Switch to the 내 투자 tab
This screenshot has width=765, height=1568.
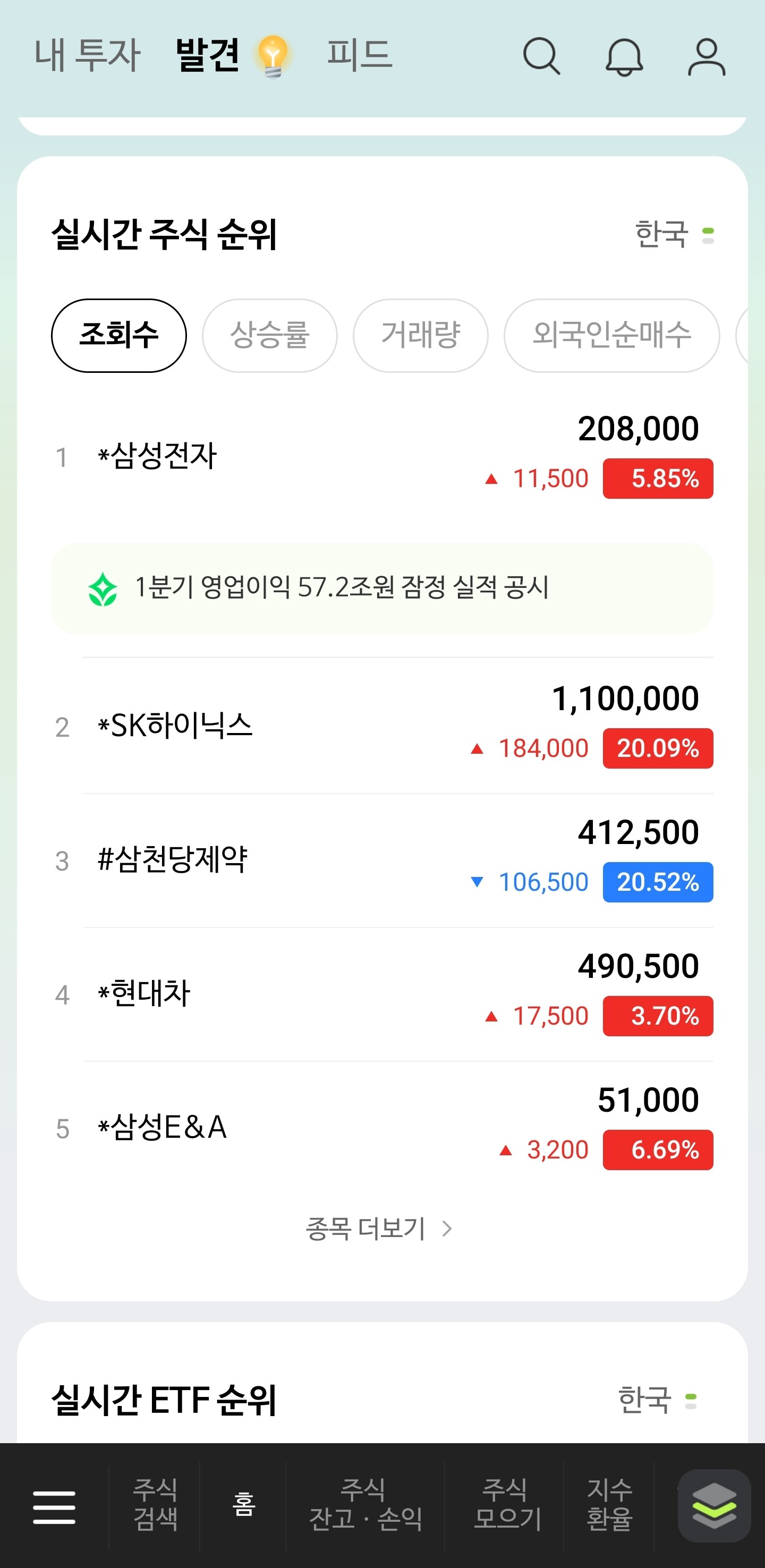(x=88, y=55)
